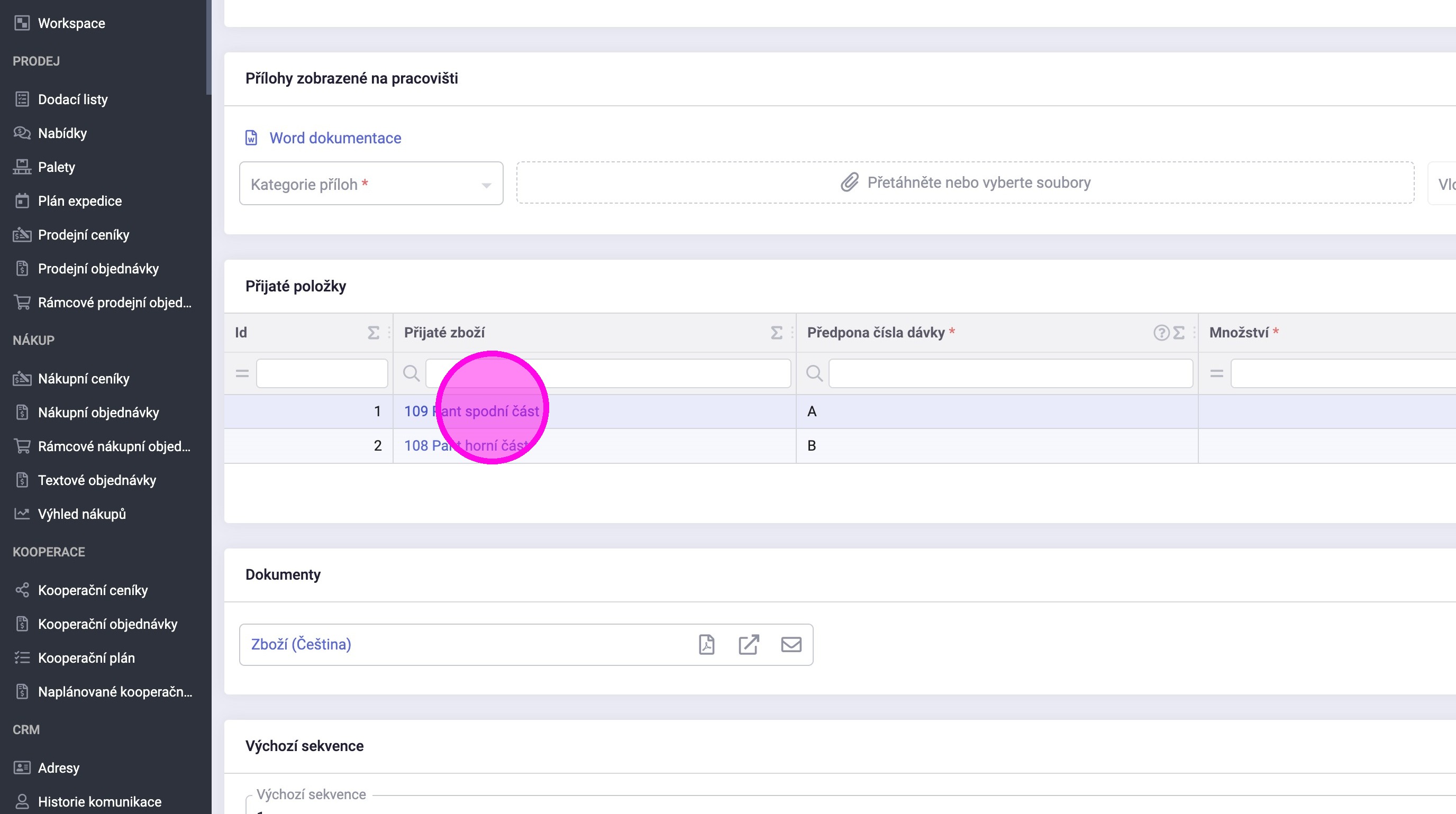This screenshot has width=1456, height=814.
Task: Click the Id column filter input
Action: click(322, 373)
